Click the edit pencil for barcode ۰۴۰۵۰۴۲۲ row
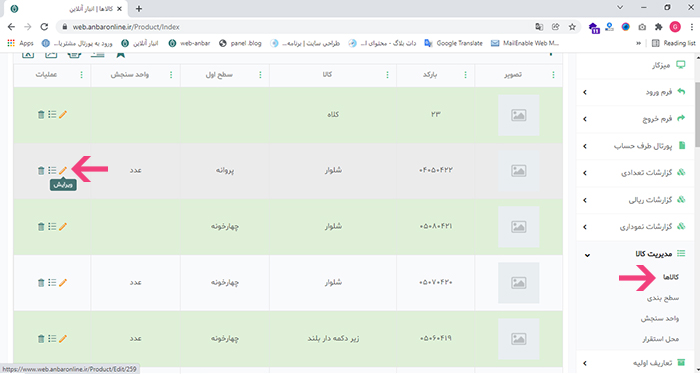Image resolution: width=700 pixels, height=374 pixels. [63, 170]
